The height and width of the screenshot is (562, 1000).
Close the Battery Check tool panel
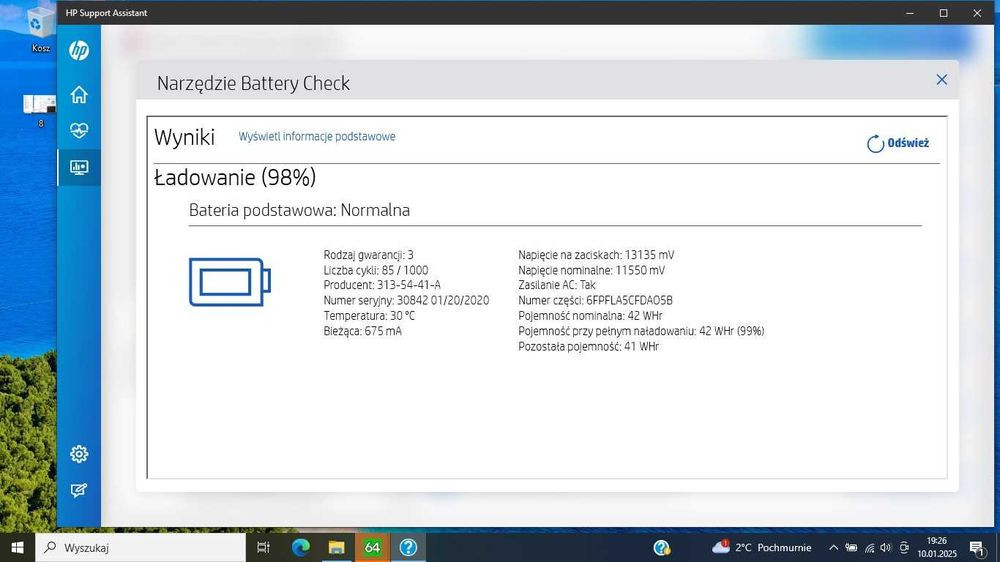tap(941, 80)
